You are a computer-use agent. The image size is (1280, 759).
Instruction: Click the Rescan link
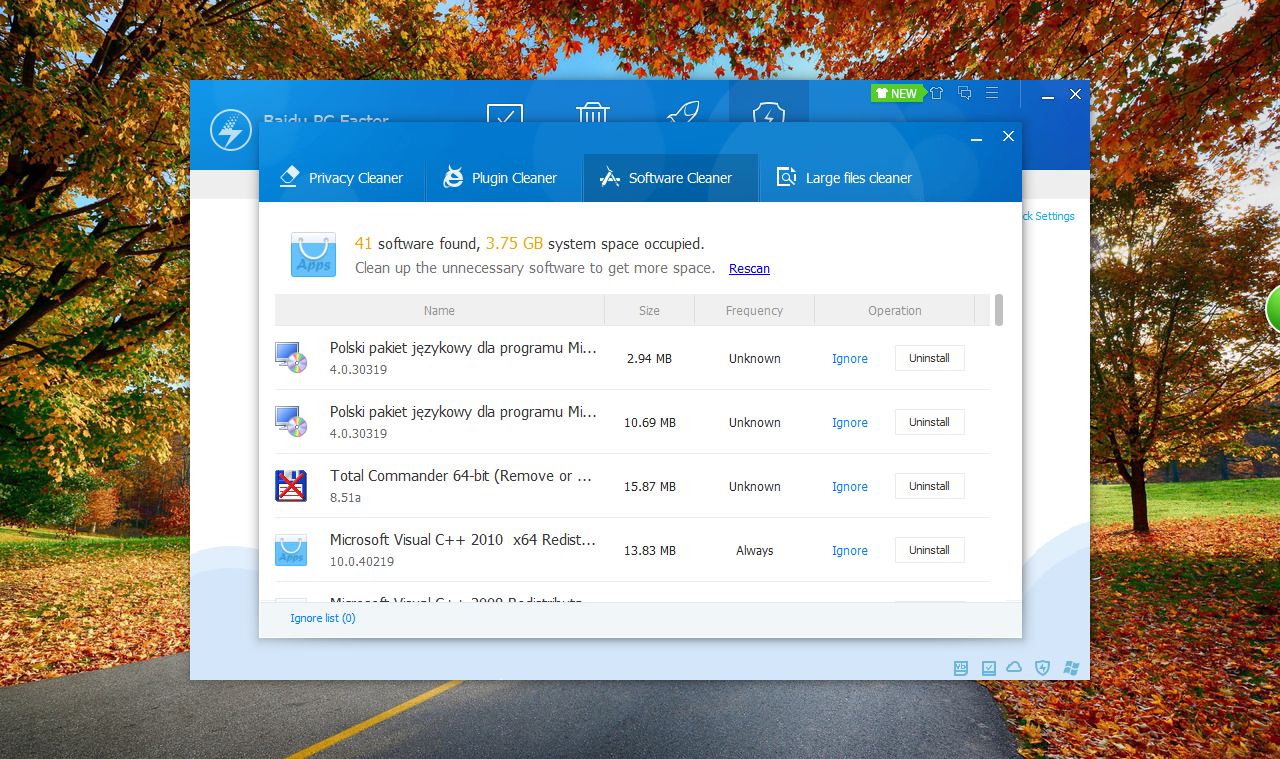(x=749, y=268)
